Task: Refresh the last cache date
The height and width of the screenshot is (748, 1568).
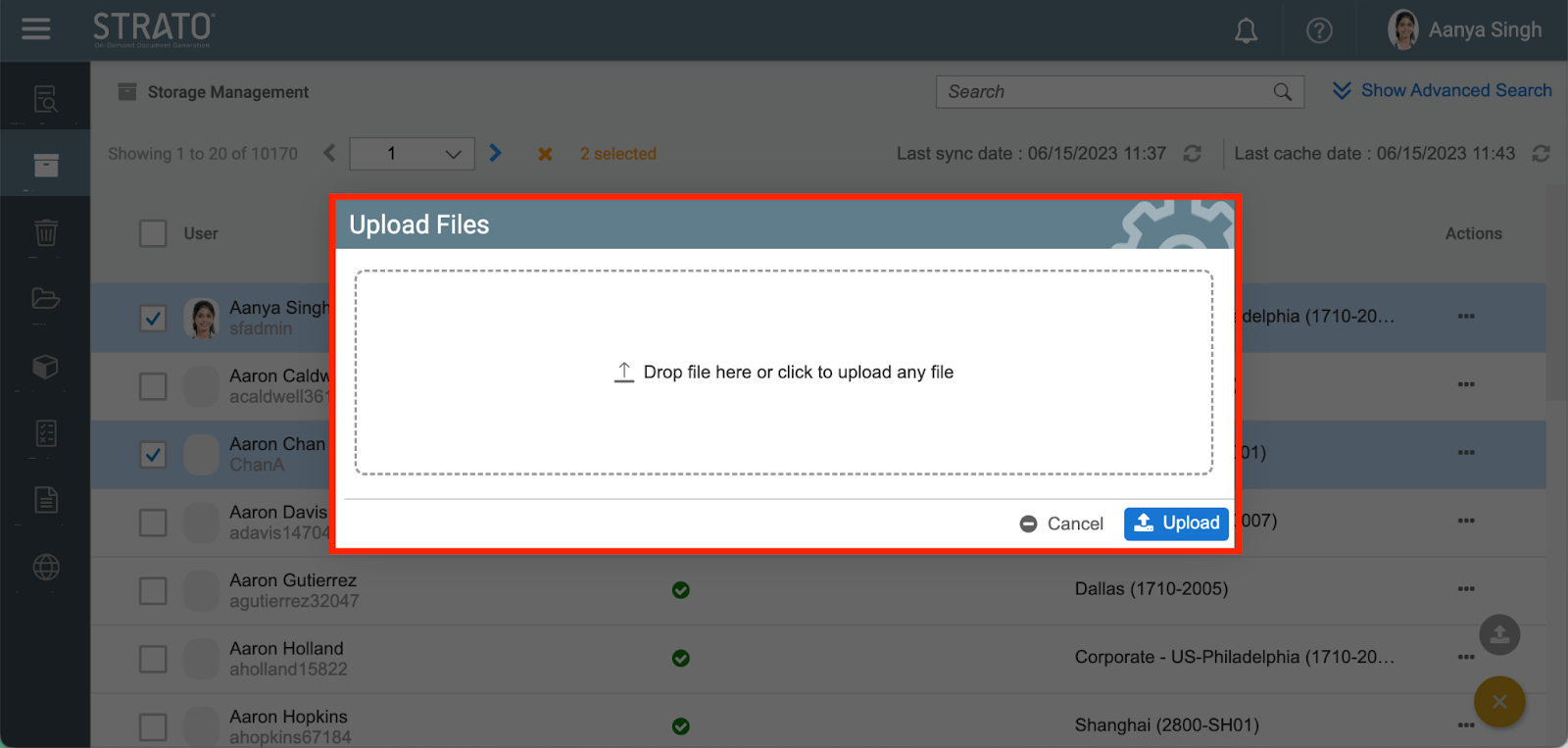Action: 1541,154
